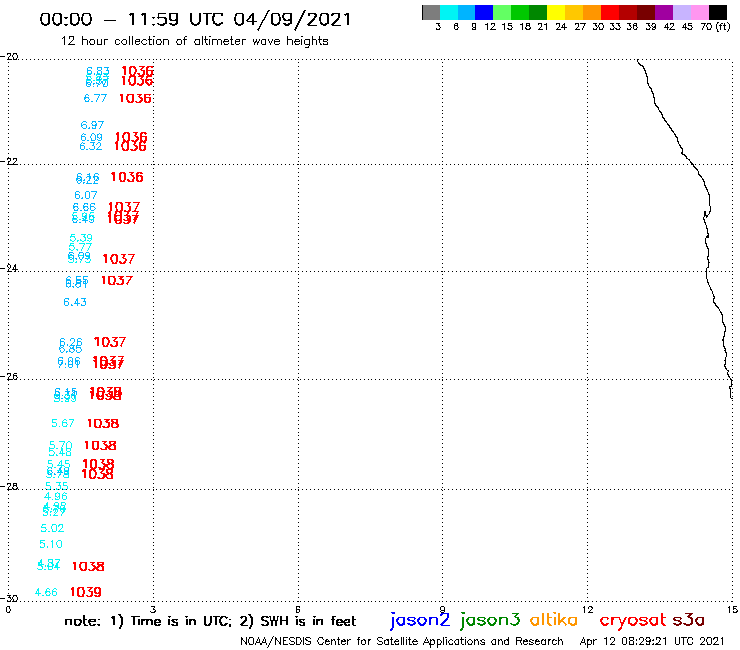Click the cyan 6 ft legend swatch
The height and width of the screenshot is (650, 740).
tap(449, 13)
